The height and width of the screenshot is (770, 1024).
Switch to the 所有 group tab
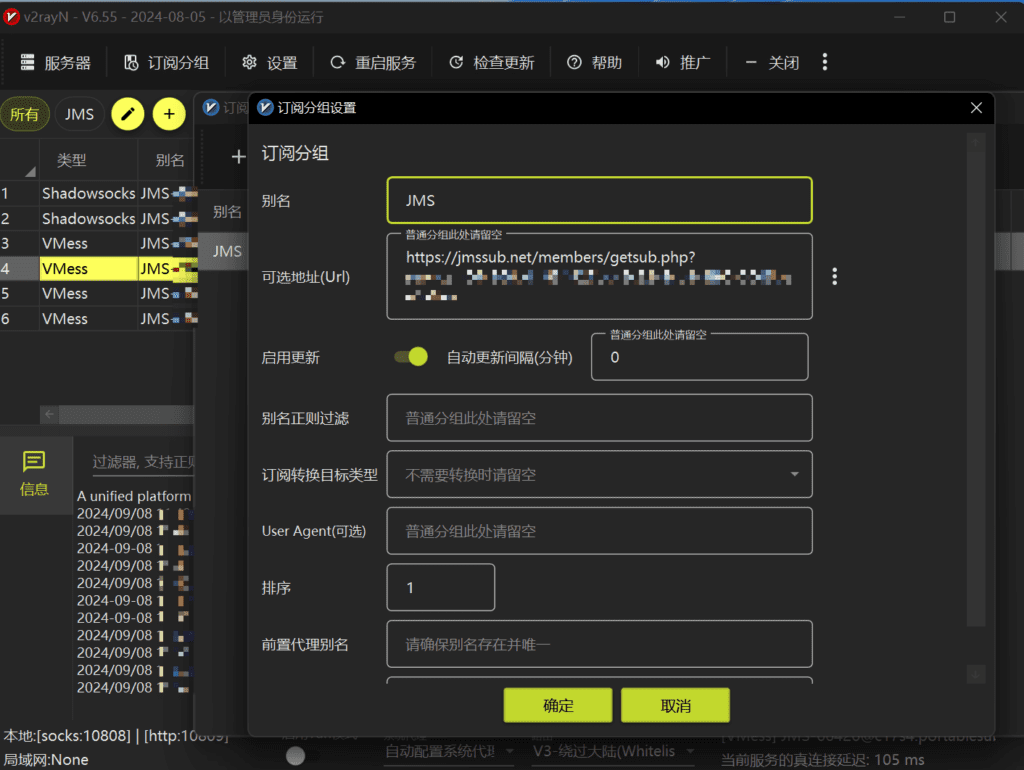tap(25, 114)
